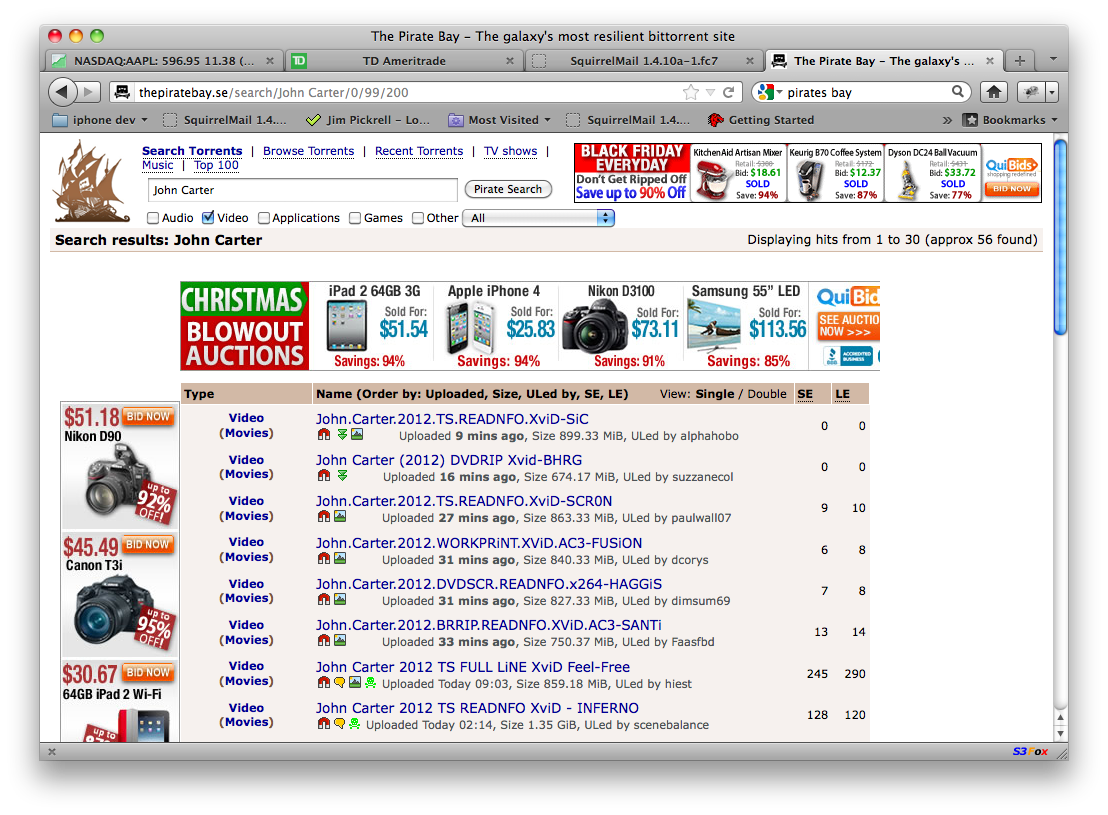Reload the page with the refresh icon
Image resolution: width=1108 pixels, height=815 pixels.
pyautogui.click(x=729, y=92)
